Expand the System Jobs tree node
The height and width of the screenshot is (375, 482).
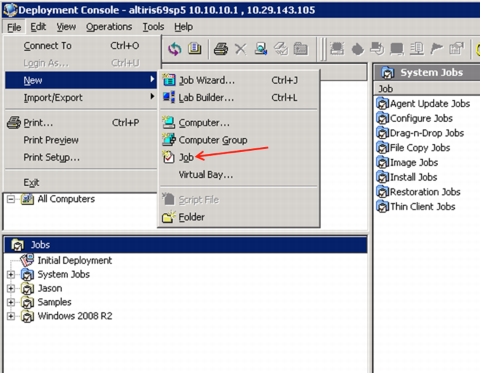point(11,274)
